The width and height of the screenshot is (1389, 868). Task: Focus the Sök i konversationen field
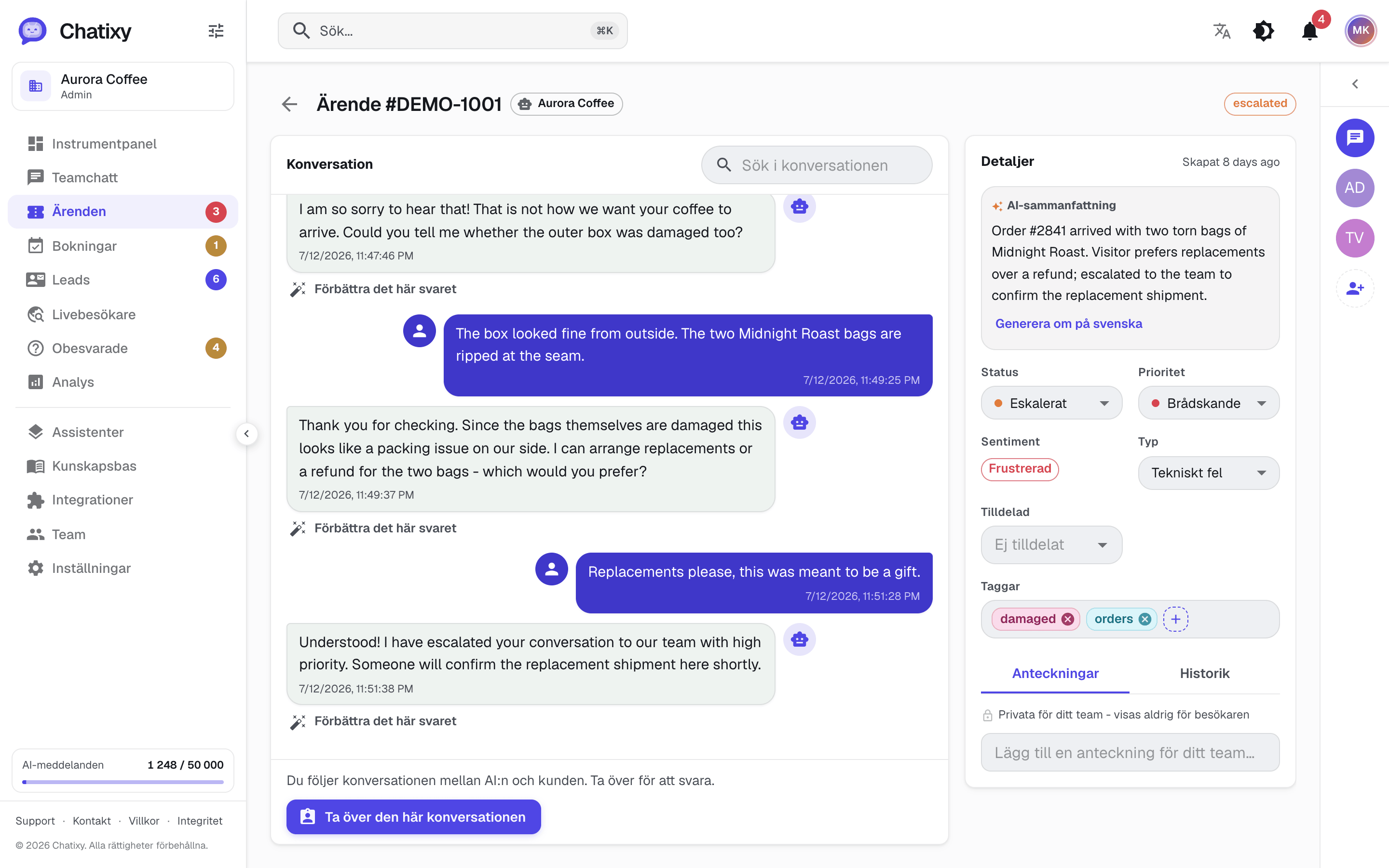pos(816,165)
